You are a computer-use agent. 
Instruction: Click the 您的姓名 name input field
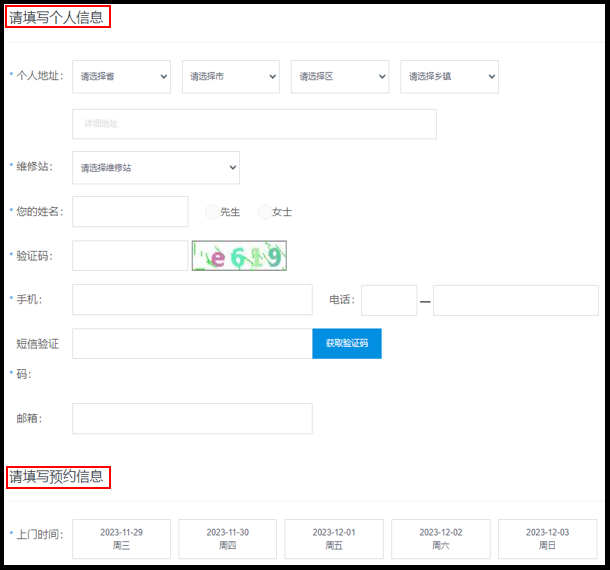click(130, 212)
